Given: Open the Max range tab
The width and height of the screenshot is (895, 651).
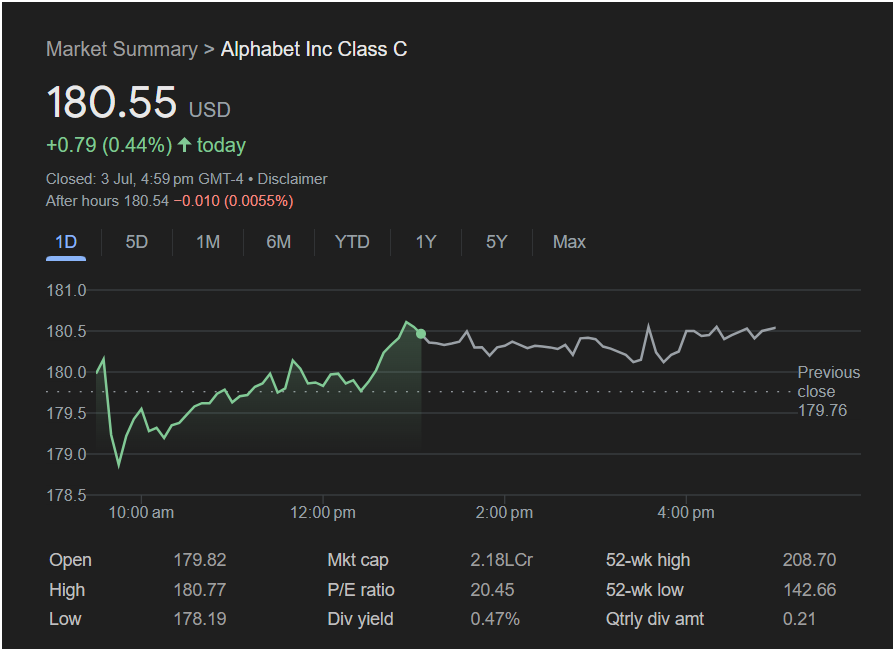Looking at the screenshot, I should pyautogui.click(x=569, y=242).
